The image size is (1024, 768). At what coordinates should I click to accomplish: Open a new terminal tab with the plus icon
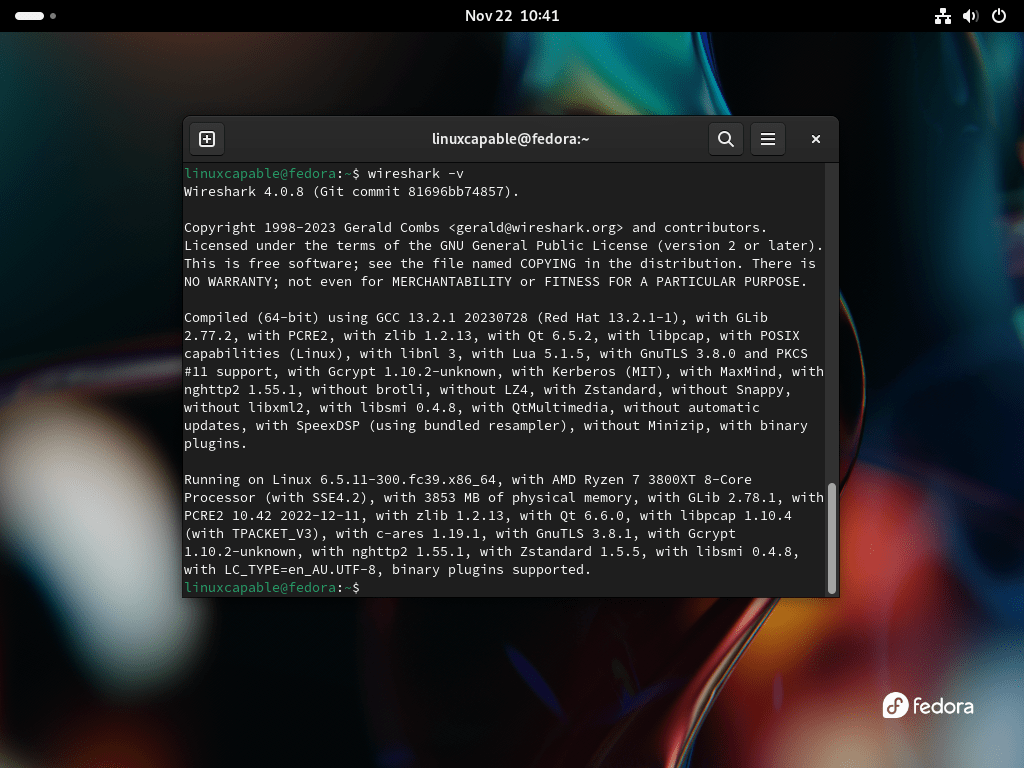pos(207,139)
